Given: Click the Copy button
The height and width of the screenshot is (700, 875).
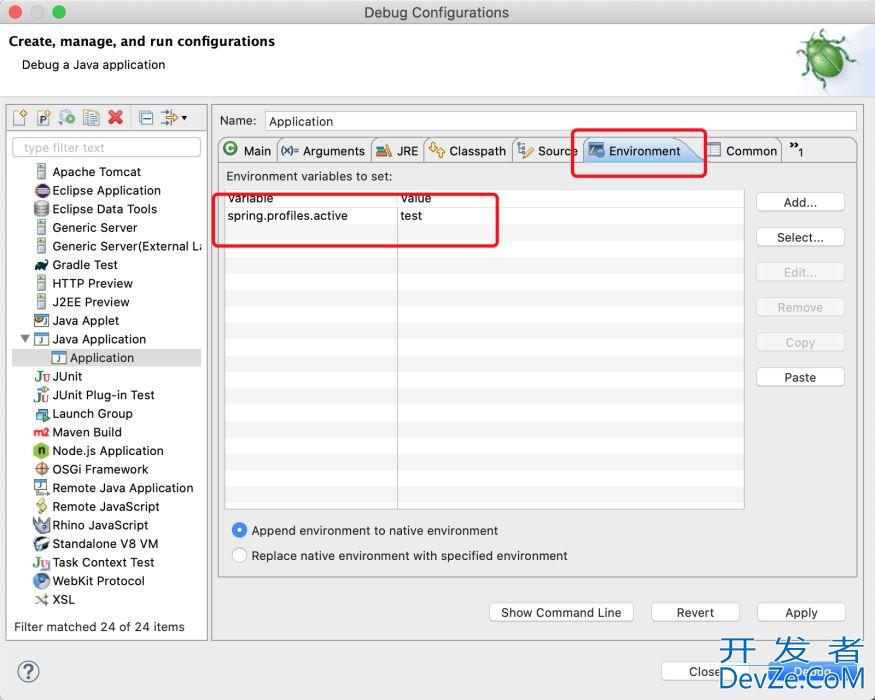Looking at the screenshot, I should click(x=800, y=342).
